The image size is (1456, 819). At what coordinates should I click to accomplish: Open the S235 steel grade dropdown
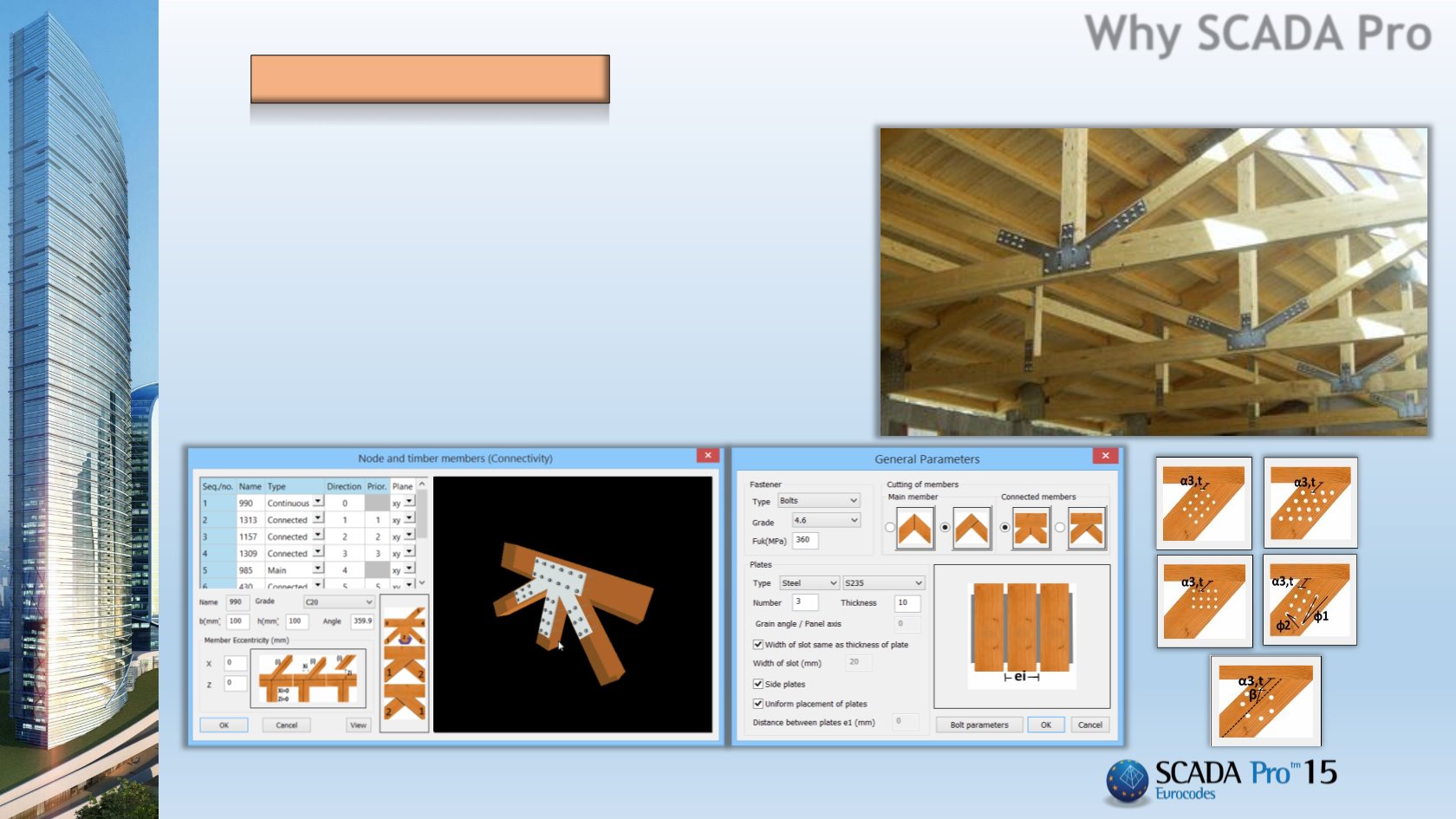[884, 583]
